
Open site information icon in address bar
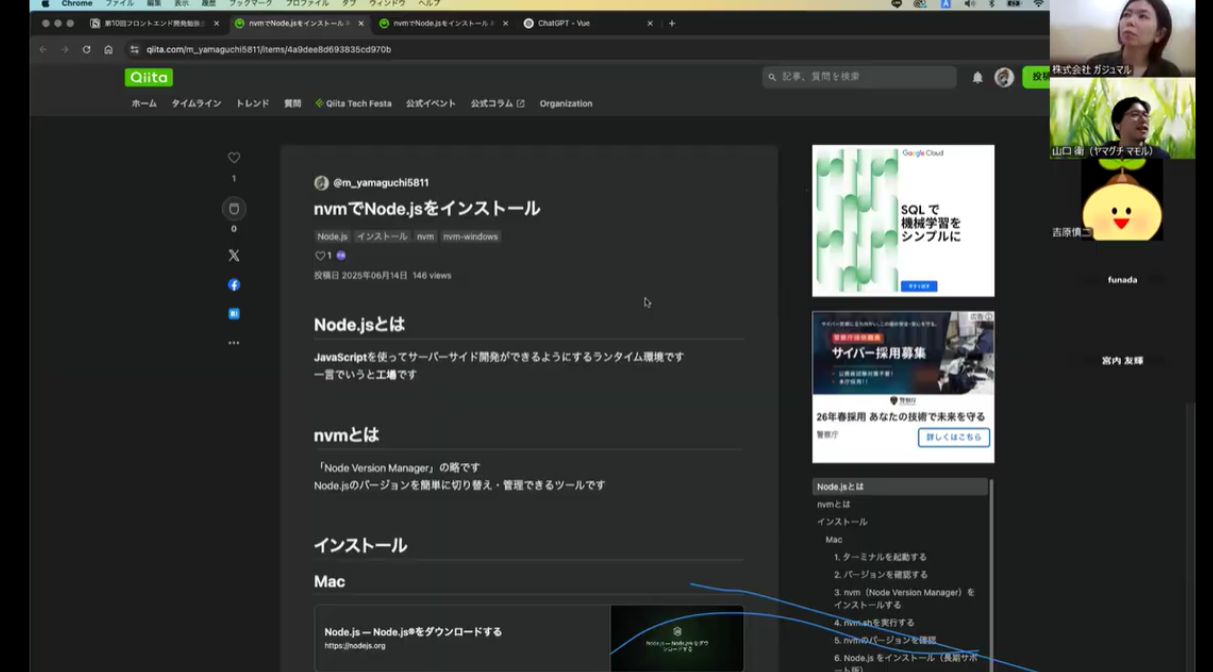[x=134, y=49]
